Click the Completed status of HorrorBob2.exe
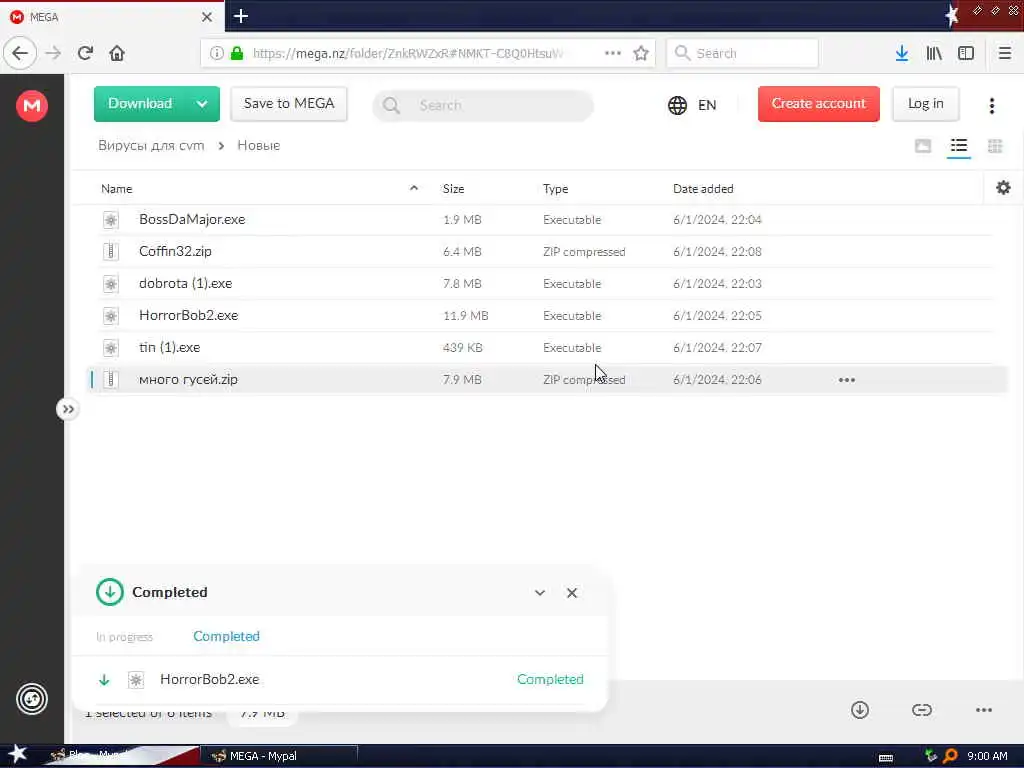Screen dimensions: 1024x768 tap(550, 679)
